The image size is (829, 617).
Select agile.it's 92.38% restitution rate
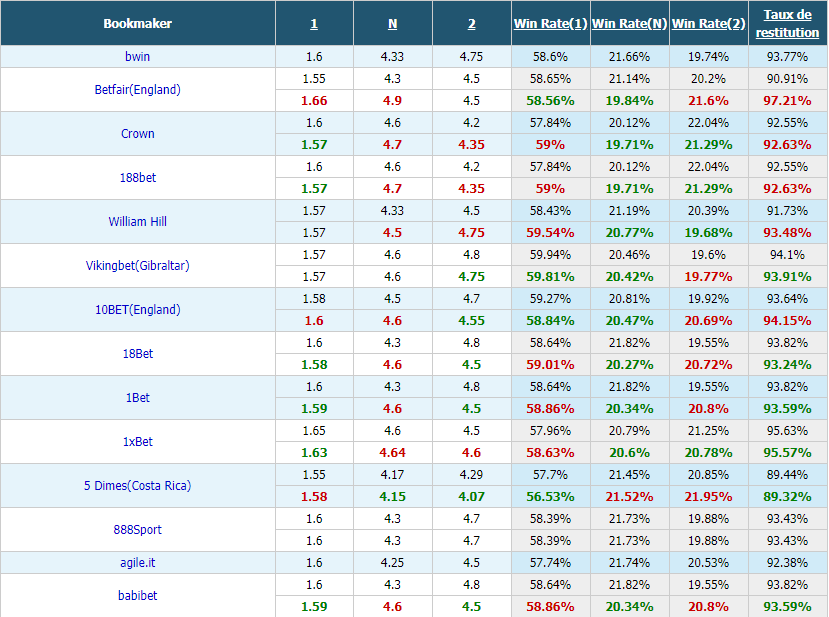[x=787, y=563]
